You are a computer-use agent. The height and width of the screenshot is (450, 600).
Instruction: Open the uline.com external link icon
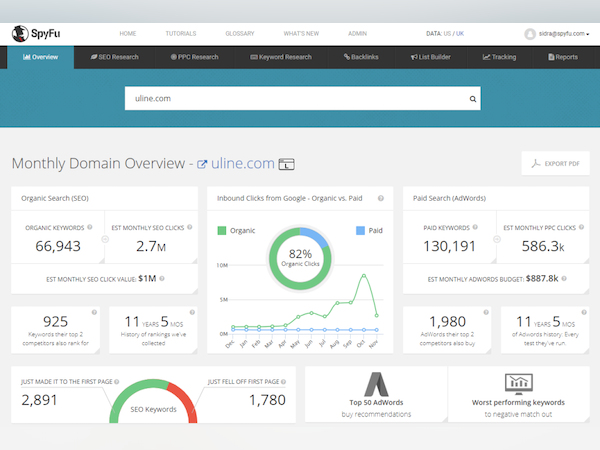click(202, 164)
